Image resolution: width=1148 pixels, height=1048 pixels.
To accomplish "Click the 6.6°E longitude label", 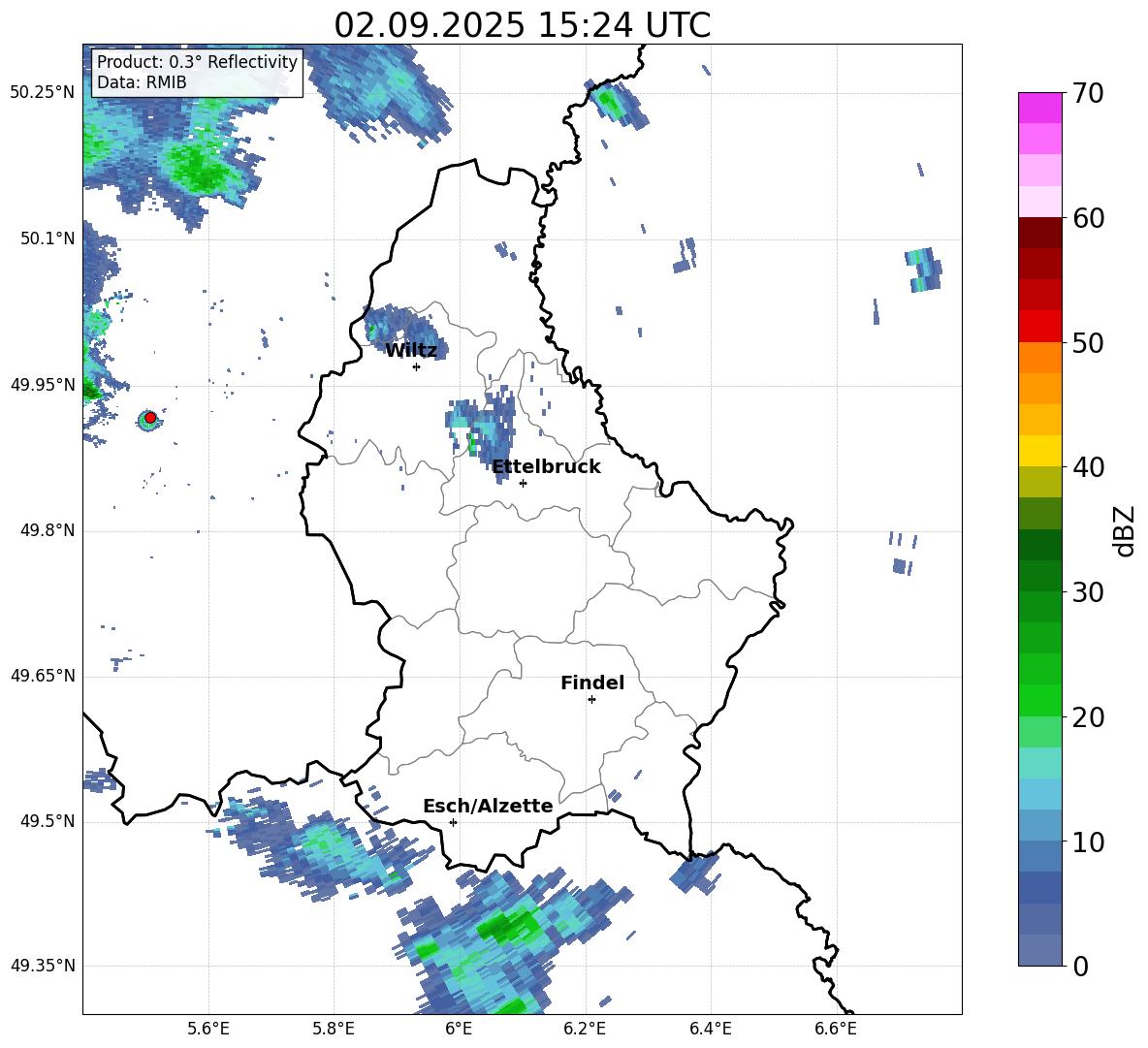I will [x=836, y=1030].
